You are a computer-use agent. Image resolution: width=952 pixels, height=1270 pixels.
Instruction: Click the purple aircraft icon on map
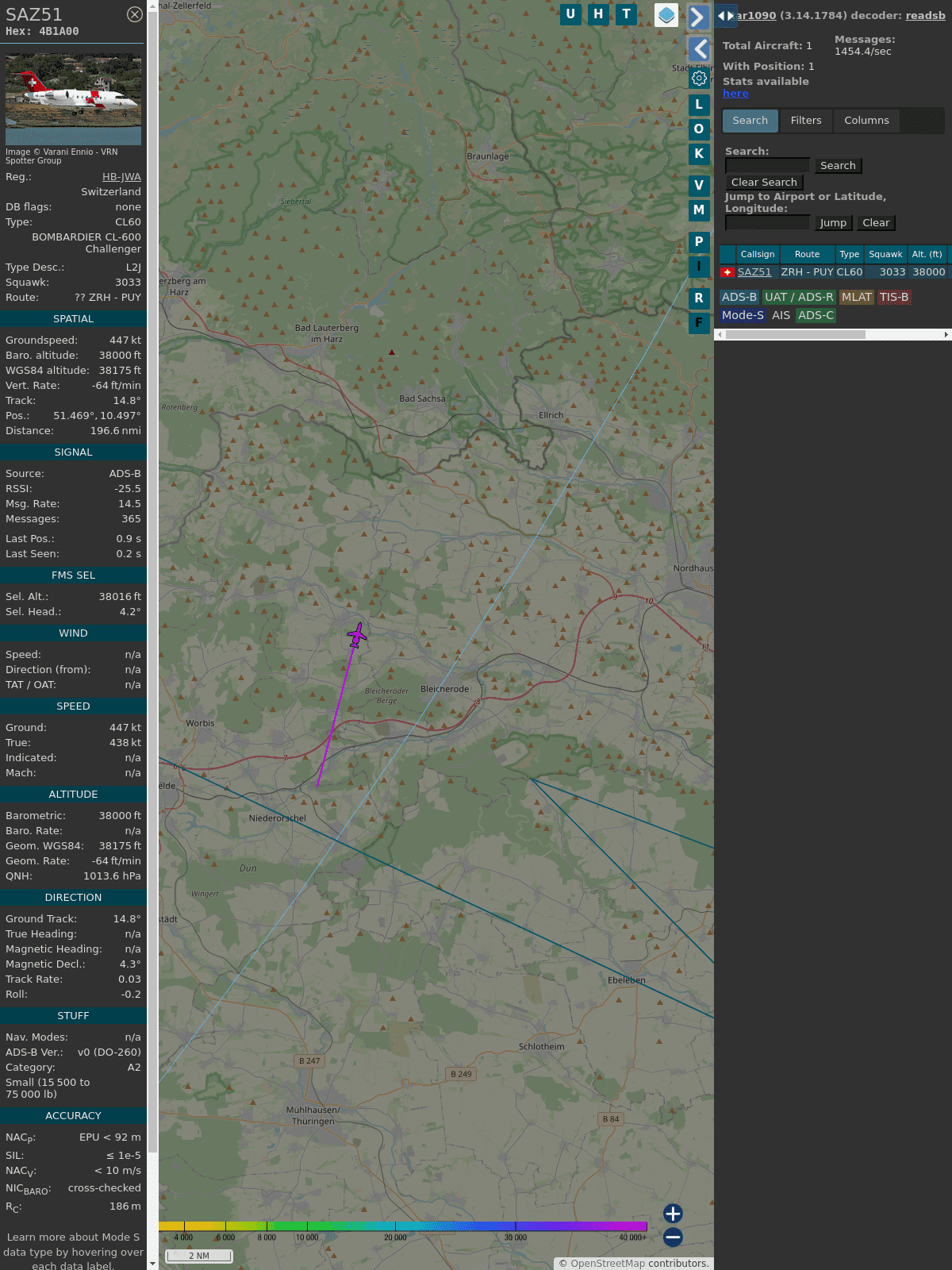pos(357,635)
